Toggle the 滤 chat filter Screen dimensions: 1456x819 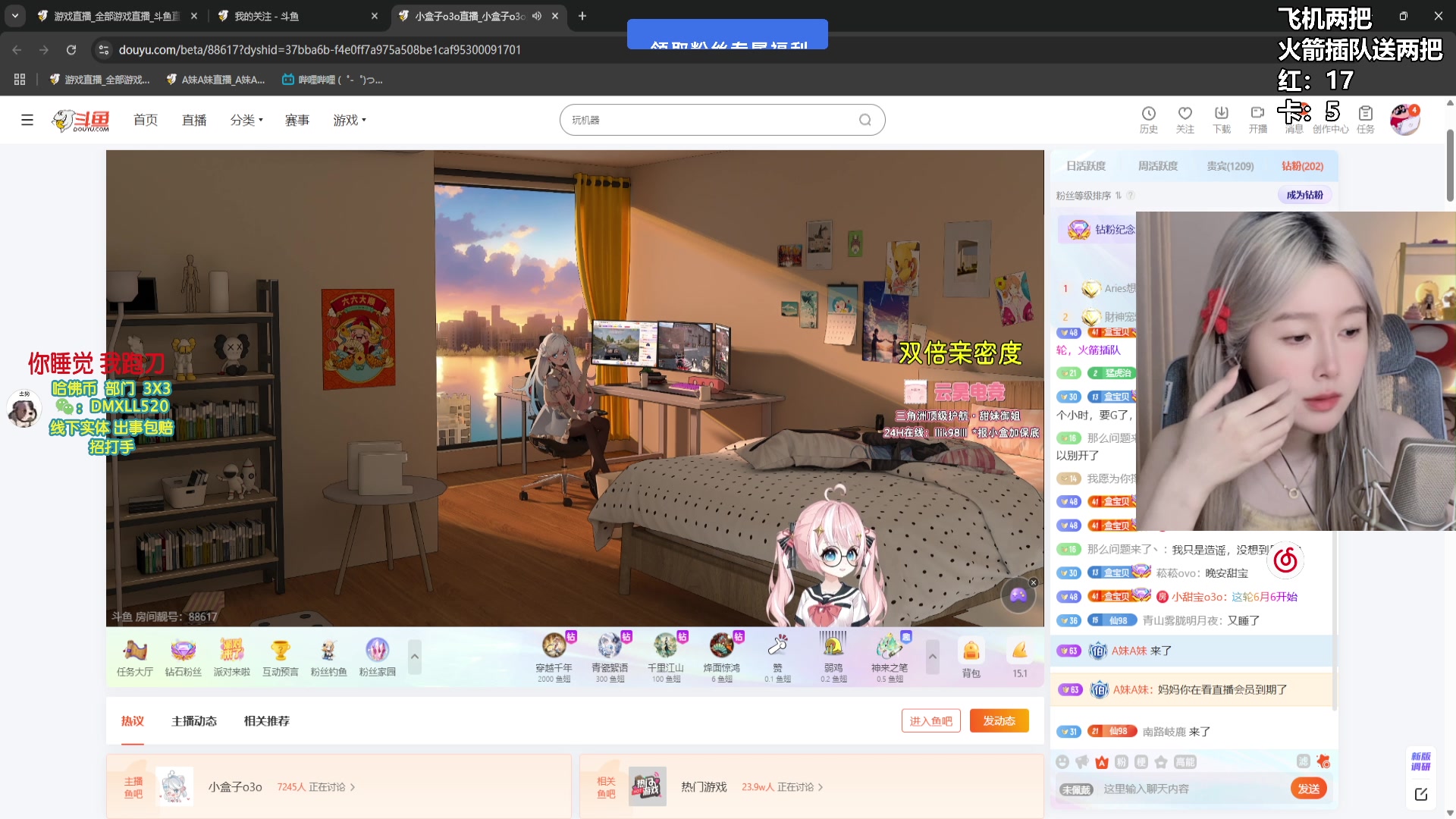coord(1304,761)
